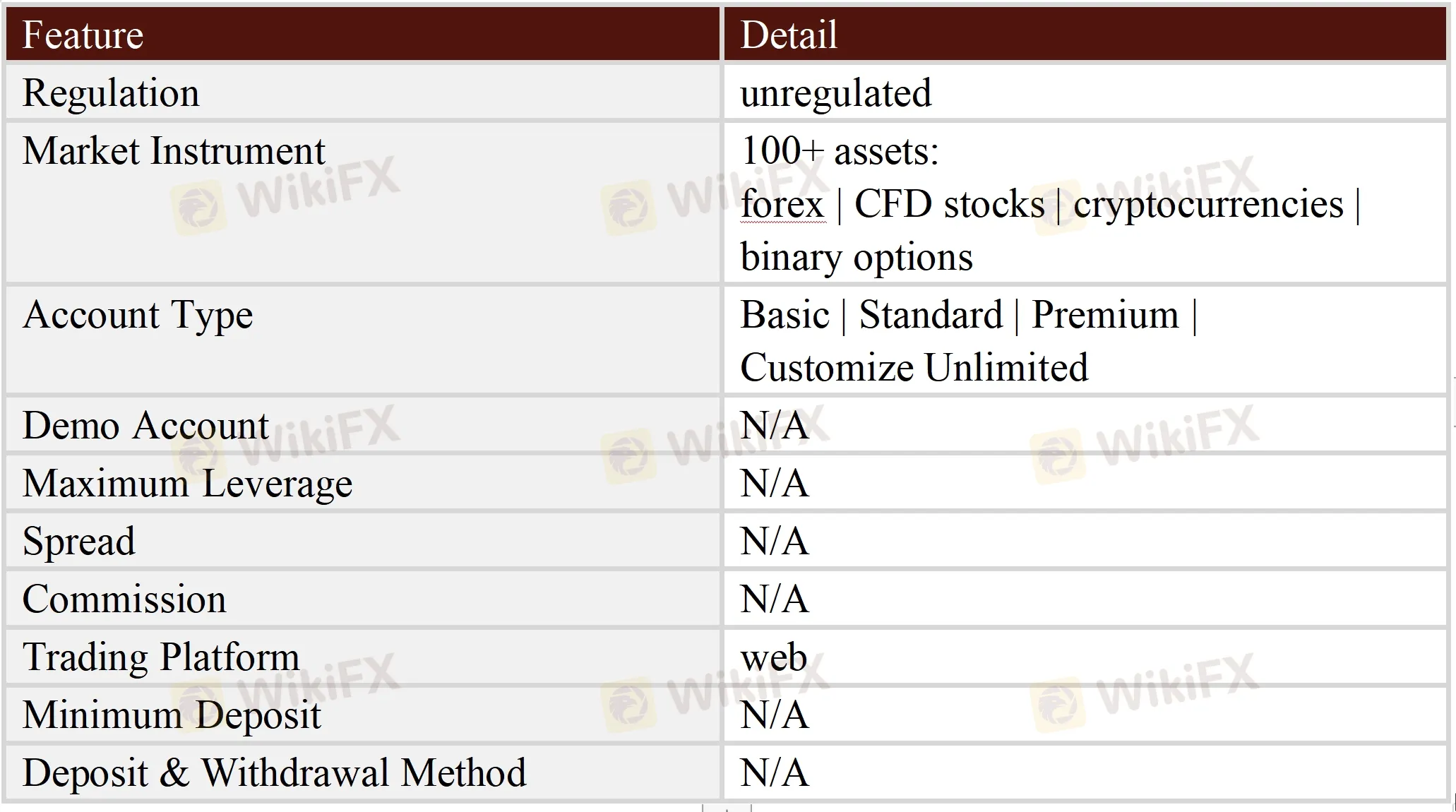Click the unregulated value cell
This screenshot has height=812, width=1456.
pos(835,93)
